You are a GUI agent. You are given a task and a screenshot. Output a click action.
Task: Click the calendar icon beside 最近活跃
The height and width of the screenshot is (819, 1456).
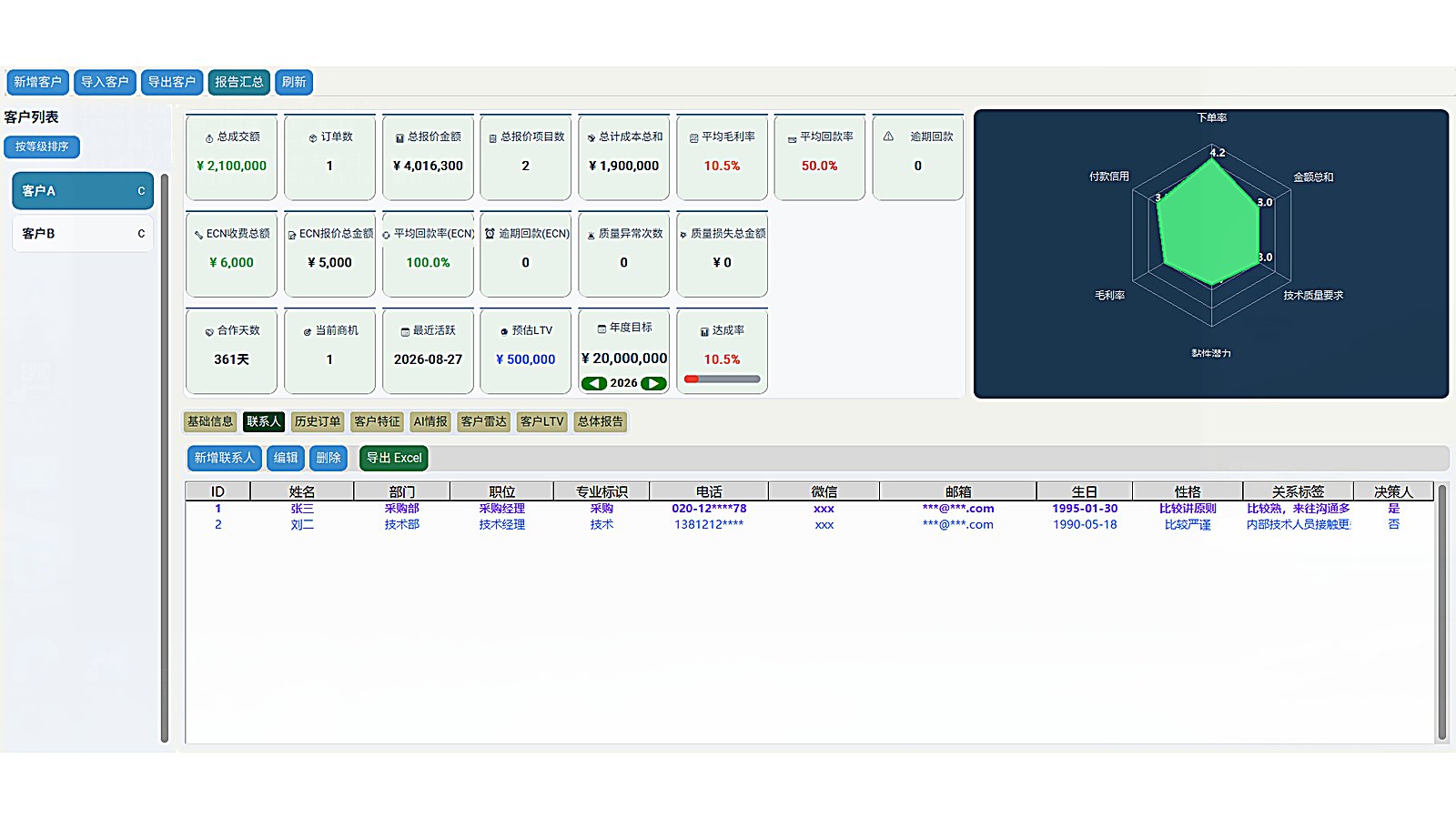click(x=405, y=331)
